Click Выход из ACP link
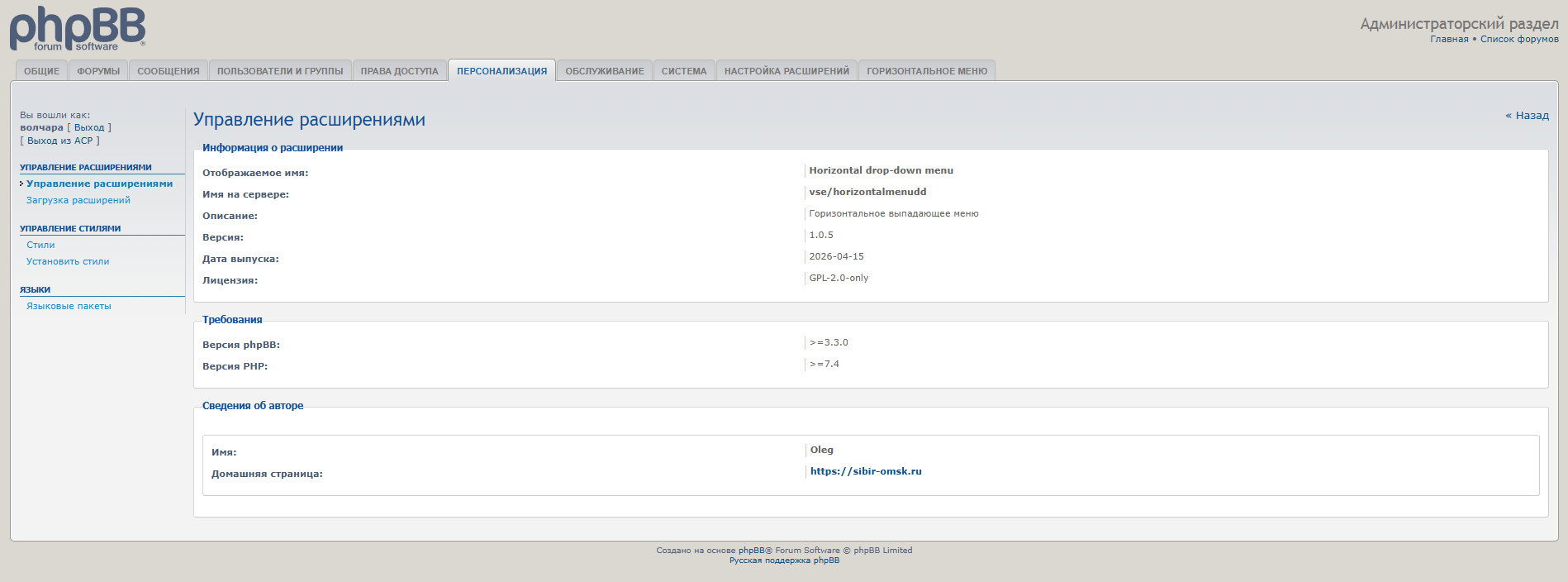The image size is (1568, 582). coord(59,141)
